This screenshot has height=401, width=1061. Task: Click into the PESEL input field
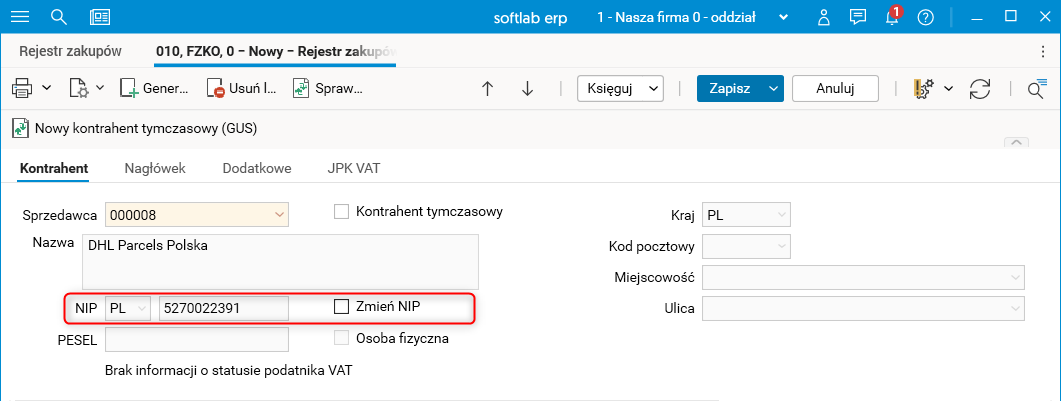point(196,339)
